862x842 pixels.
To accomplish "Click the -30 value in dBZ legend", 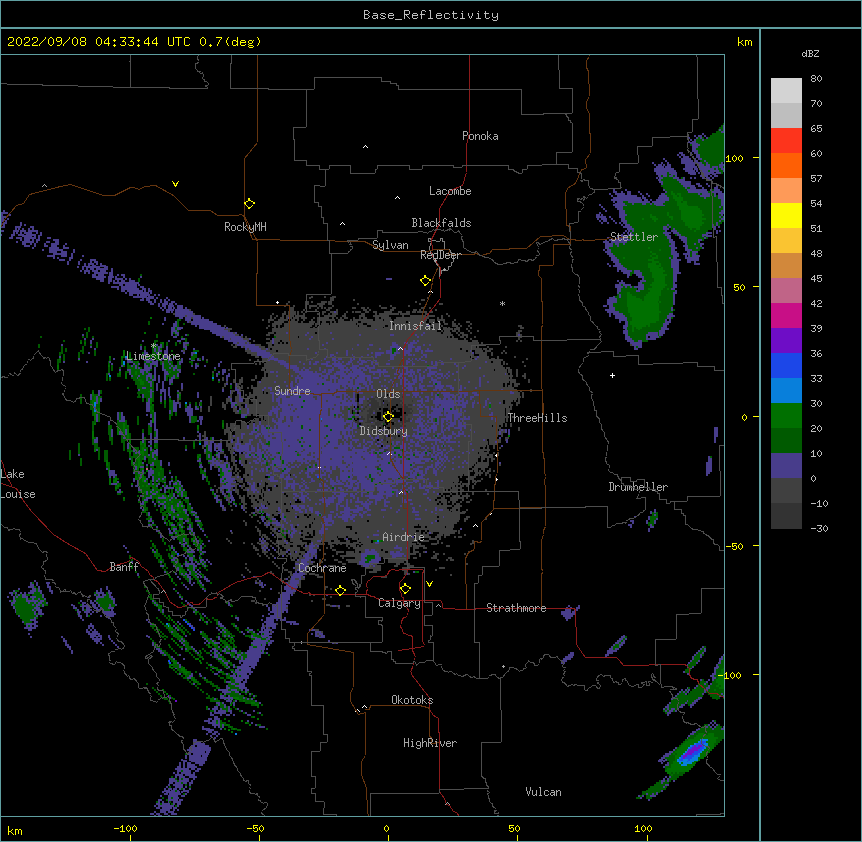I will pyautogui.click(x=819, y=528).
